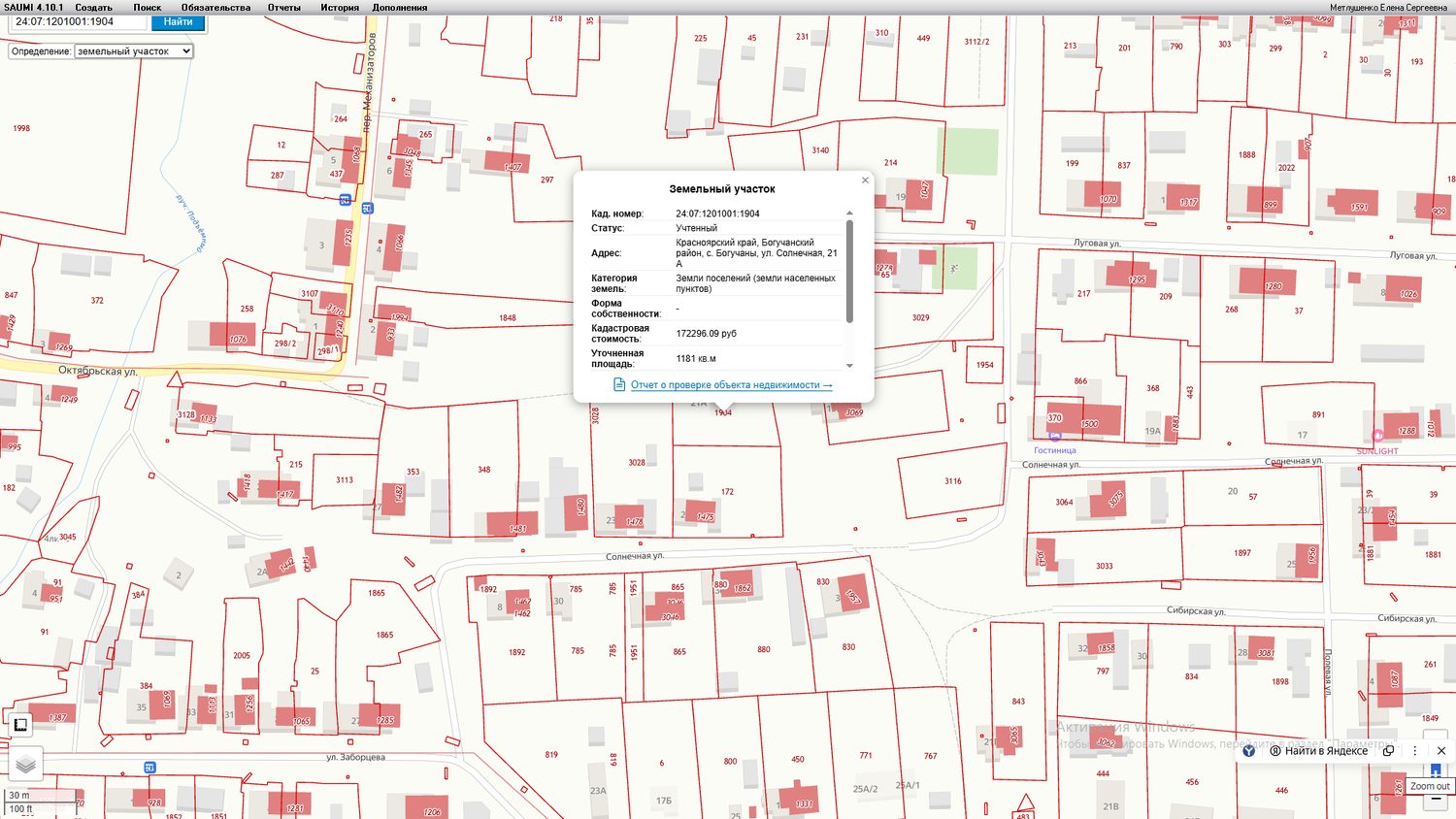Click bus stop icon on ул. Заборцева
This screenshot has height=819, width=1456.
tap(149, 768)
